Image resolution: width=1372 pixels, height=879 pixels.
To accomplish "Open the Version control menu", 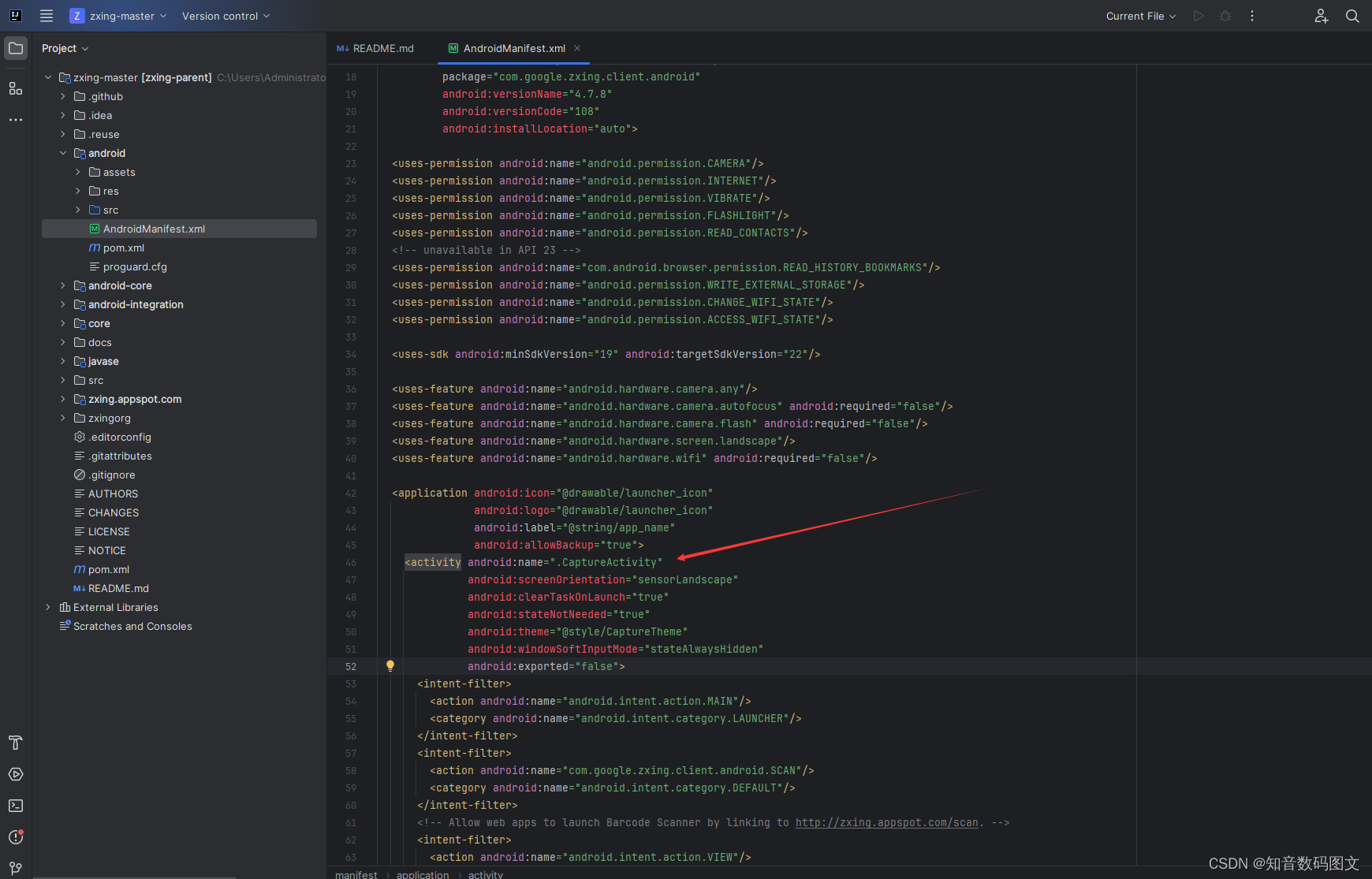I will [x=226, y=16].
